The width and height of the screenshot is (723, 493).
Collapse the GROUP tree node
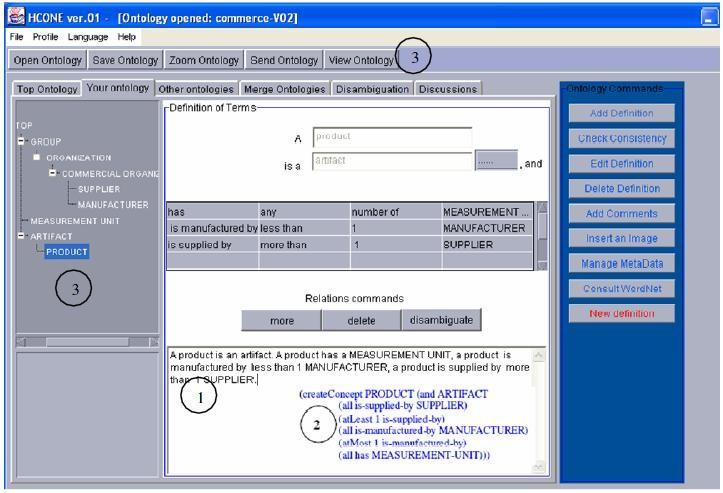coord(21,141)
